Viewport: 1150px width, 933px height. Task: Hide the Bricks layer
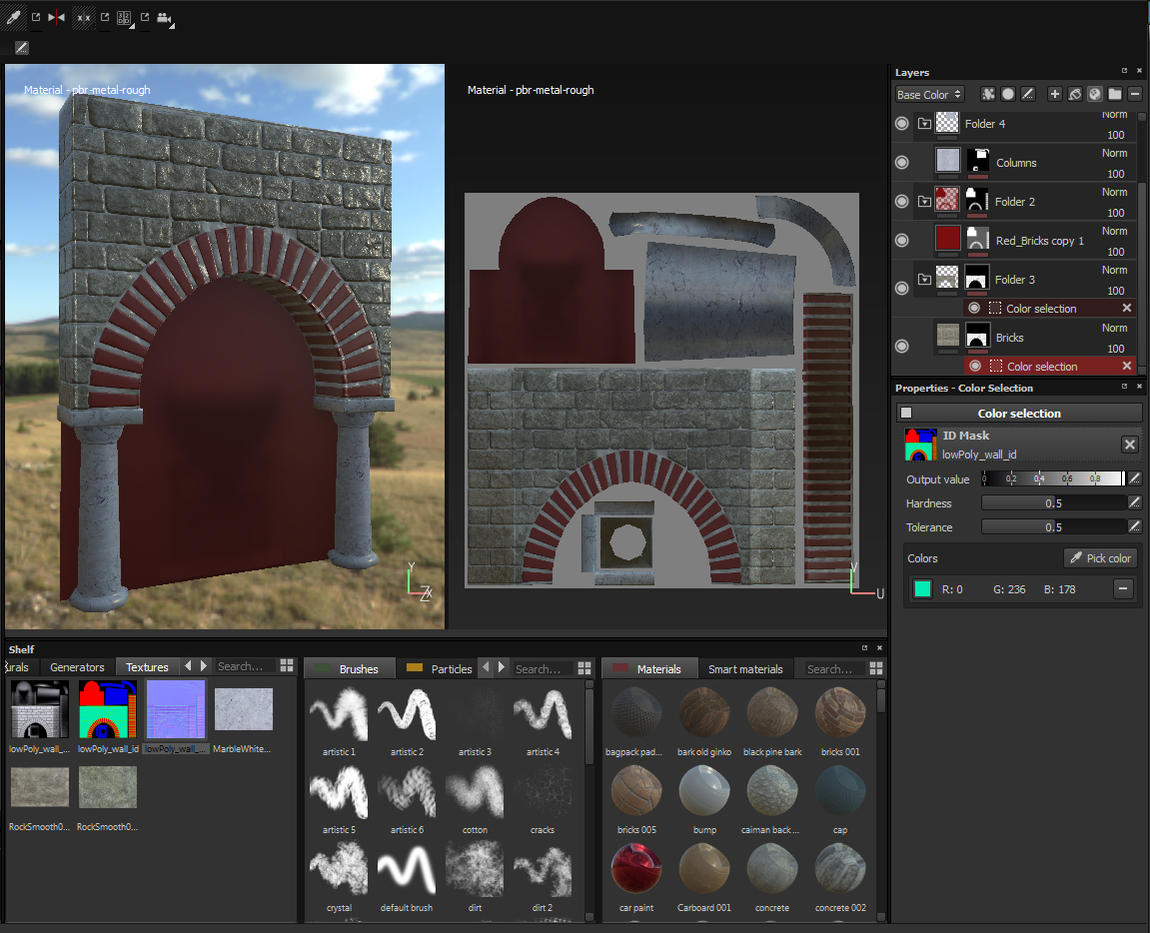tap(902, 346)
